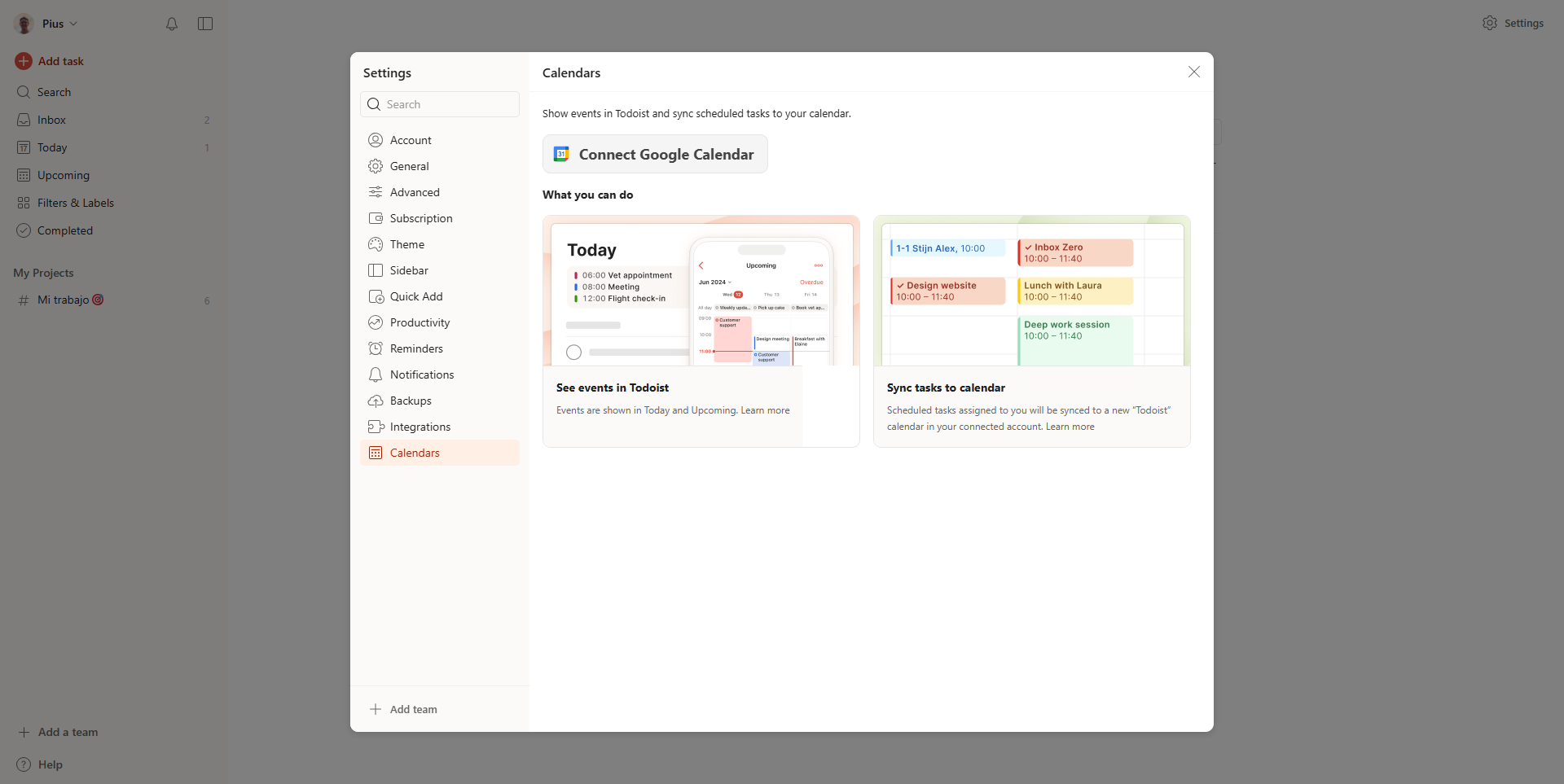
Task: Open Integrations settings via puzzle icon
Action: pyautogui.click(x=376, y=427)
